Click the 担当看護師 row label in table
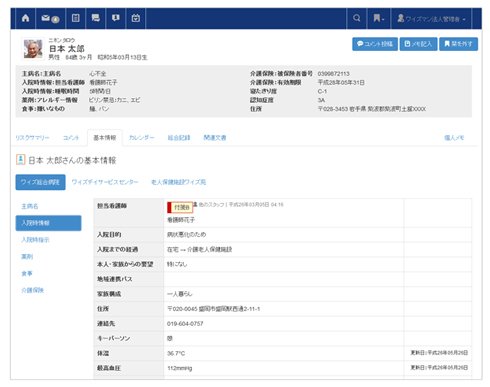 click(112, 206)
